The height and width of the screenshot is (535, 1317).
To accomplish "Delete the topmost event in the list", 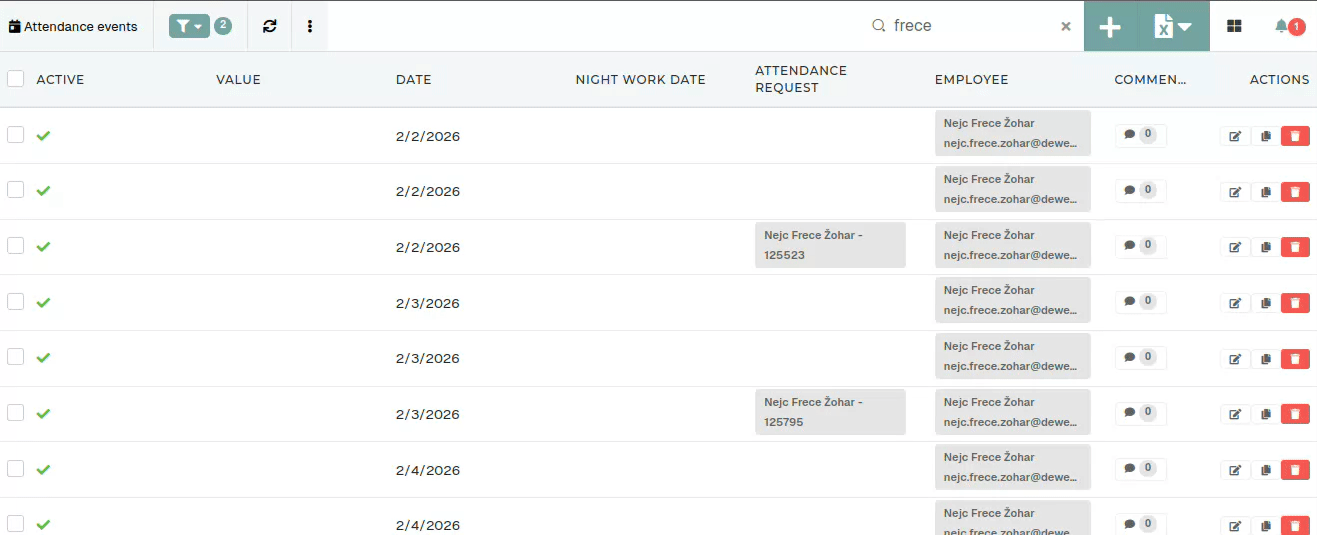I will (1295, 136).
